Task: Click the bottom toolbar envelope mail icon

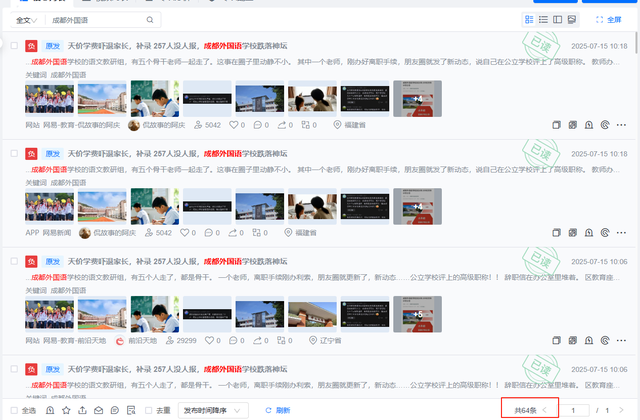Action: 98,410
